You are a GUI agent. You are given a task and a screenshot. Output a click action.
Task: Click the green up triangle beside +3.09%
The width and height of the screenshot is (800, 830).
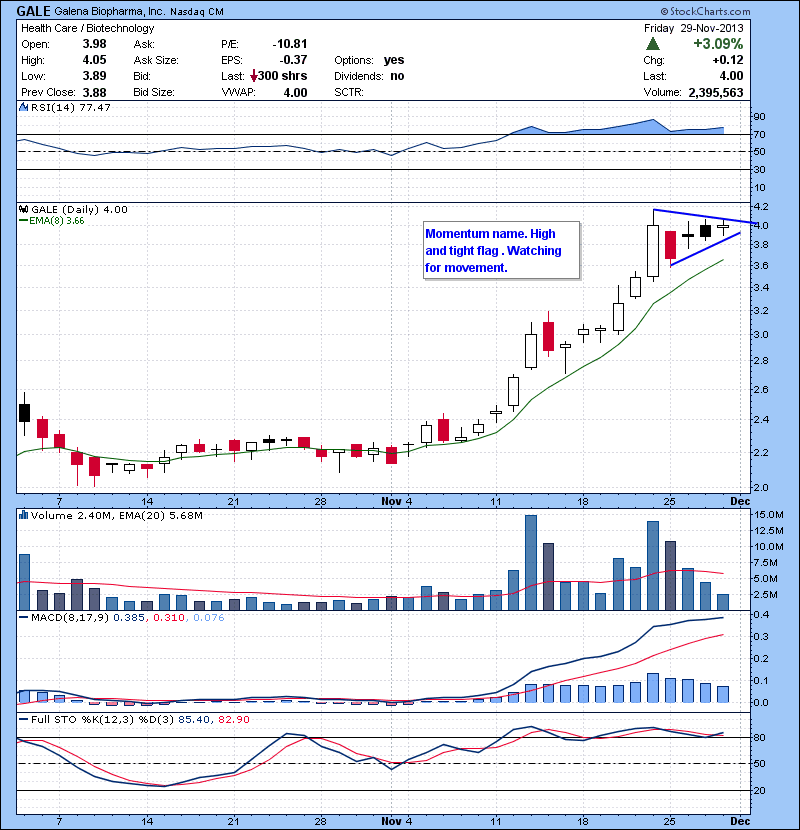tap(653, 43)
